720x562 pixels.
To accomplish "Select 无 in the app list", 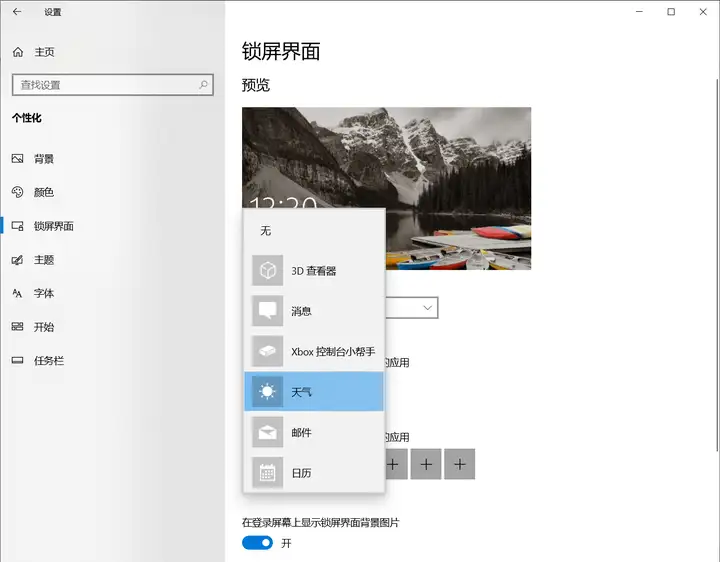I will point(266,230).
